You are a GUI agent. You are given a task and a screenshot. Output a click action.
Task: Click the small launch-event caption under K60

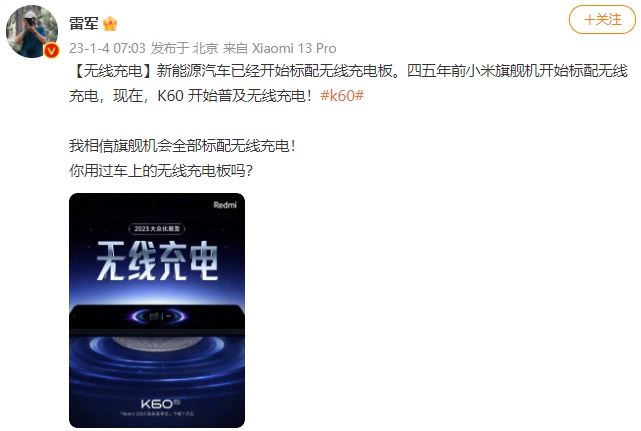pyautogui.click(x=157, y=414)
